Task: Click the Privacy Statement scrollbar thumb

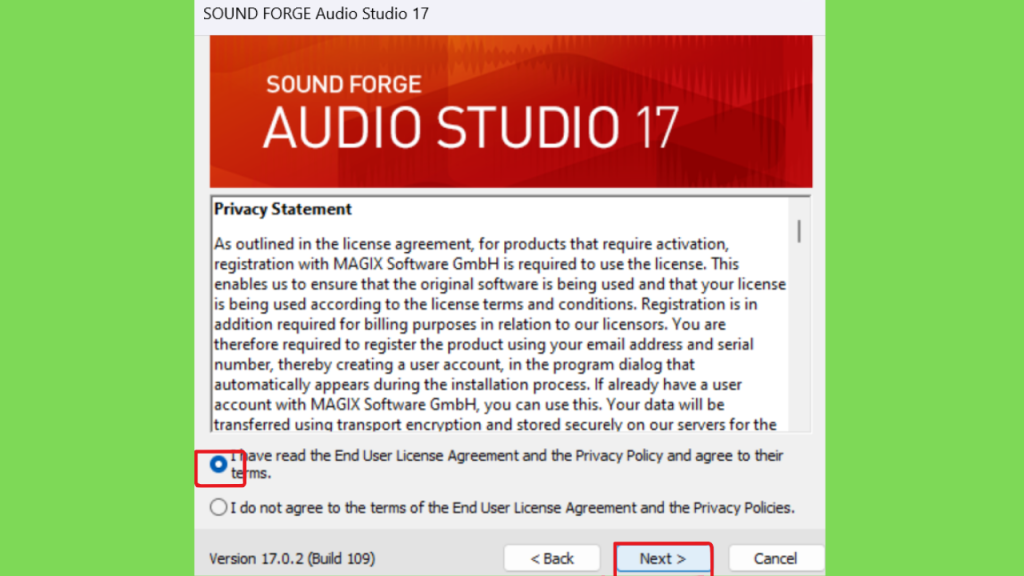Action: (x=799, y=231)
